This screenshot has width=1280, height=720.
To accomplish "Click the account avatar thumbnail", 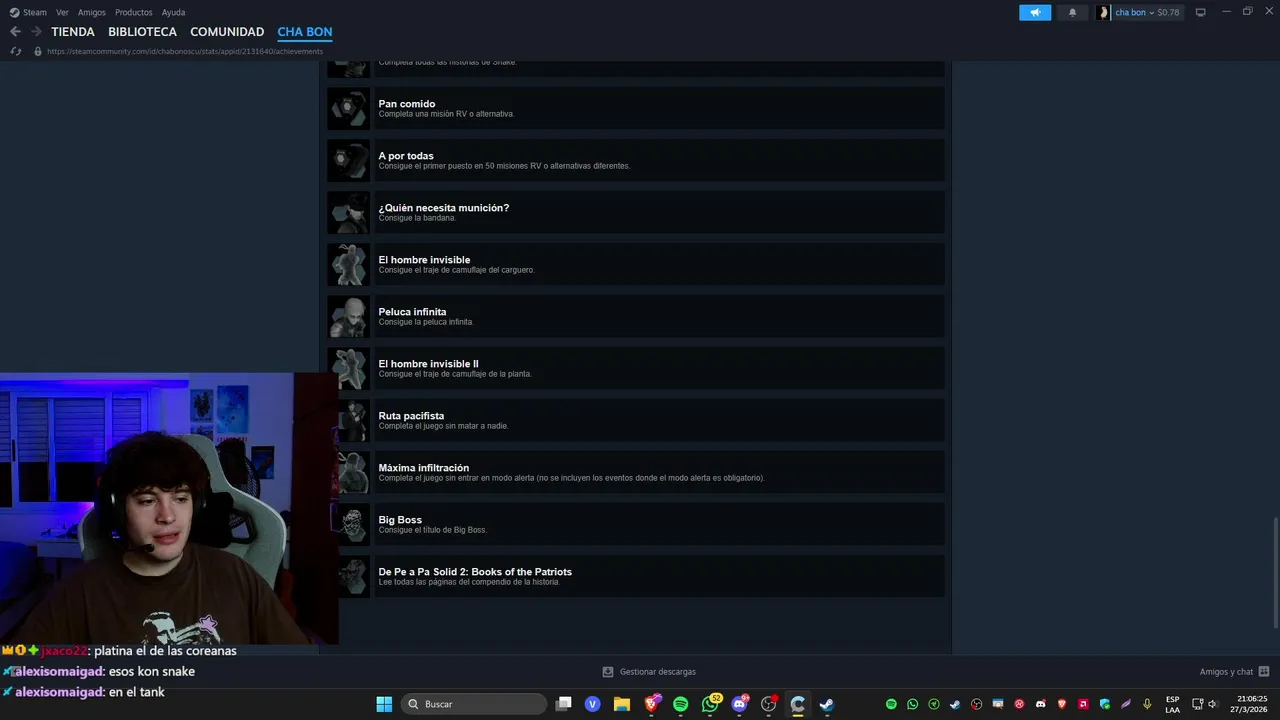I will coord(1104,12).
